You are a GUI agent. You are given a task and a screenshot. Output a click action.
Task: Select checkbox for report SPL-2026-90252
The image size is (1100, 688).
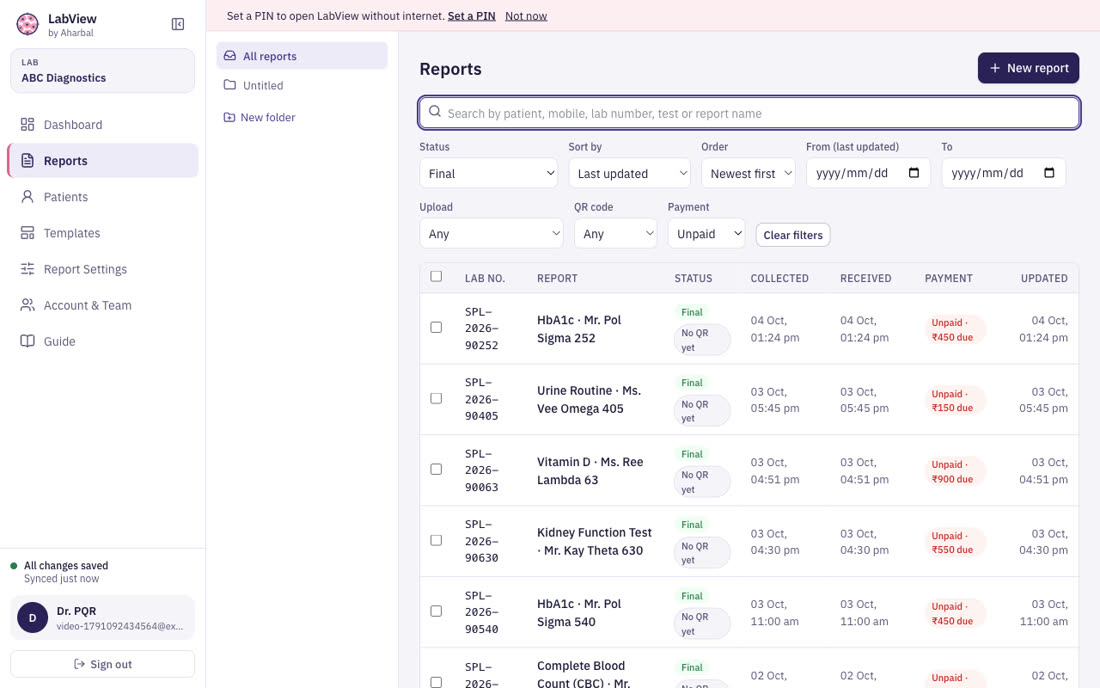pyautogui.click(x=436, y=328)
